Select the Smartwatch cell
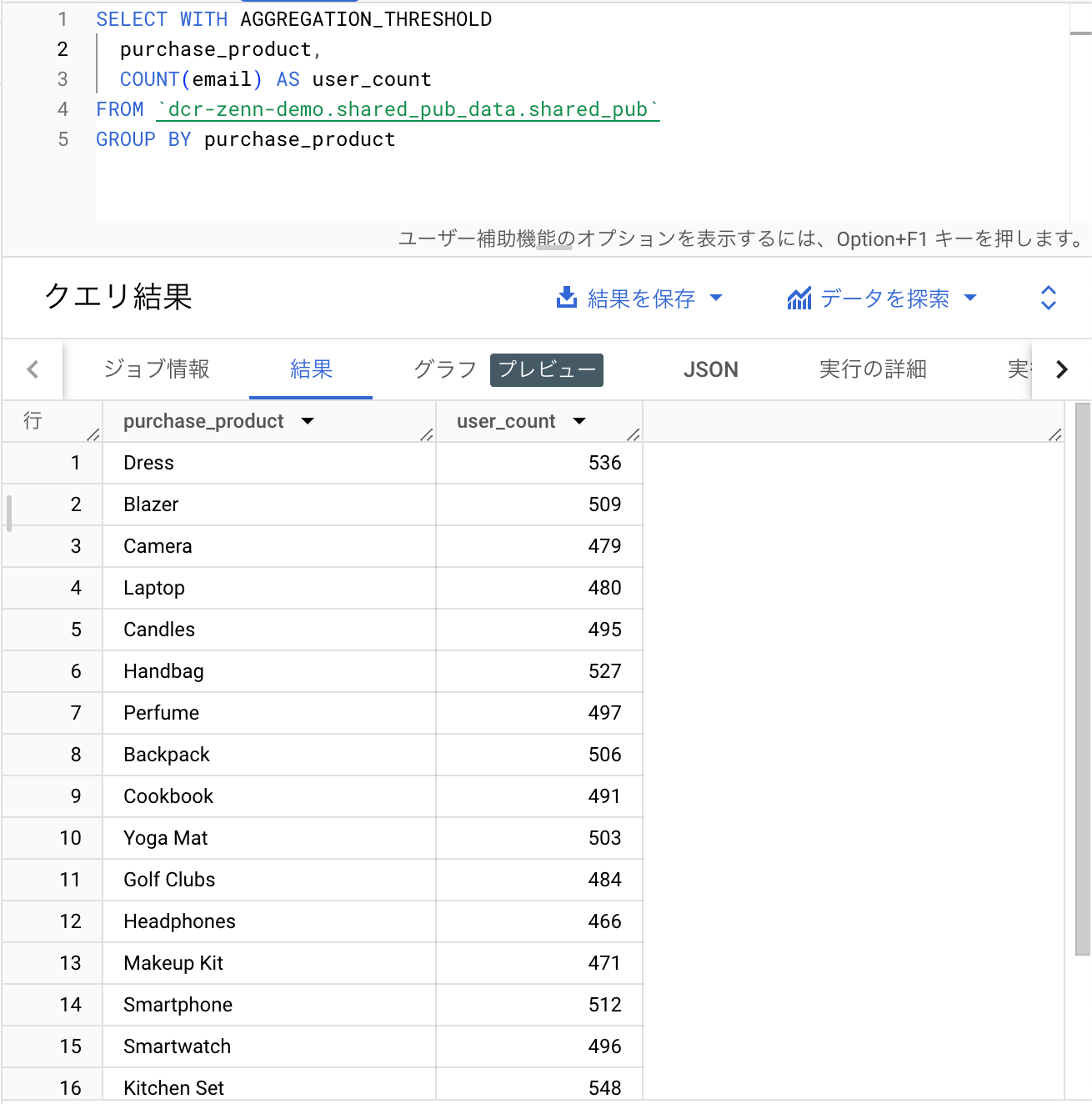Screen dimensions: 1092x1104 (269, 1046)
